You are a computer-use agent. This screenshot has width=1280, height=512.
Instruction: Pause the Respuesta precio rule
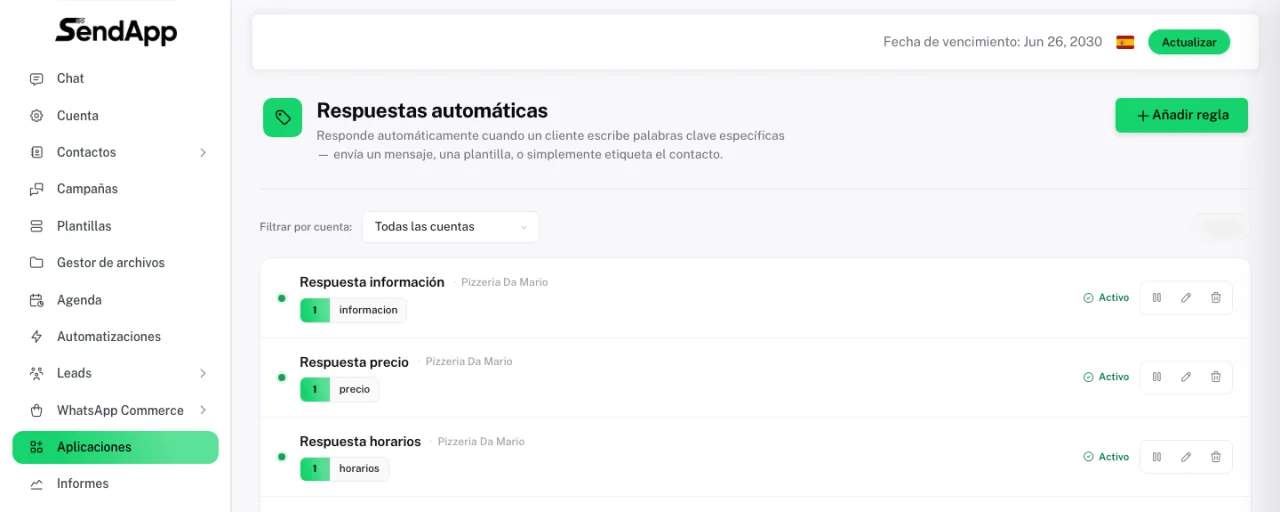[x=1157, y=377]
